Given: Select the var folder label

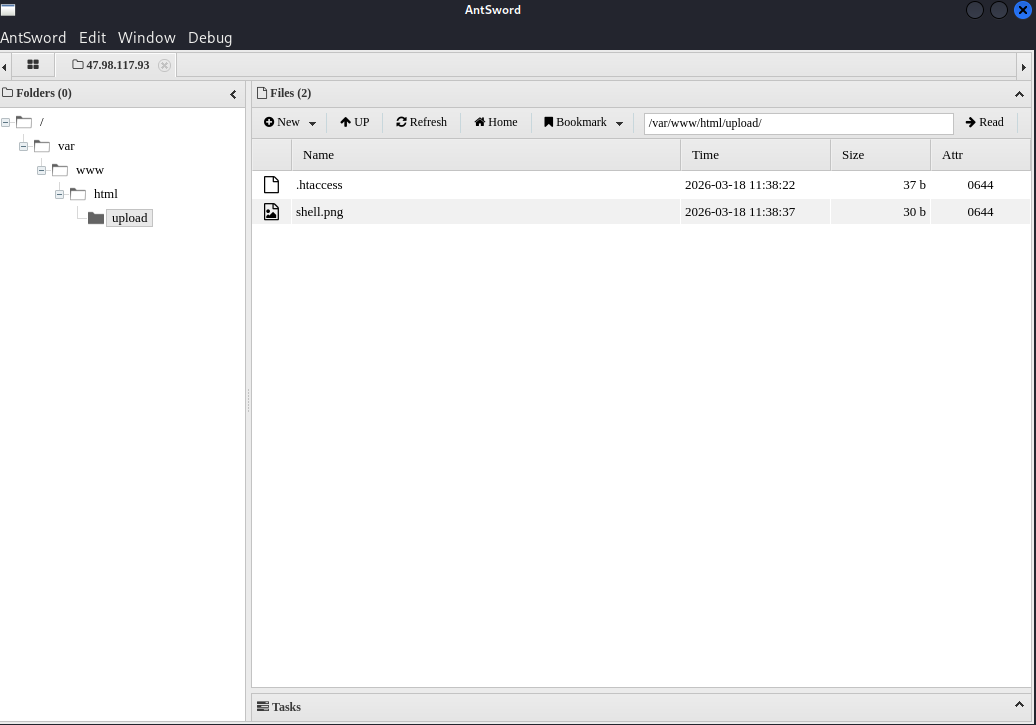Looking at the screenshot, I should tap(66, 146).
